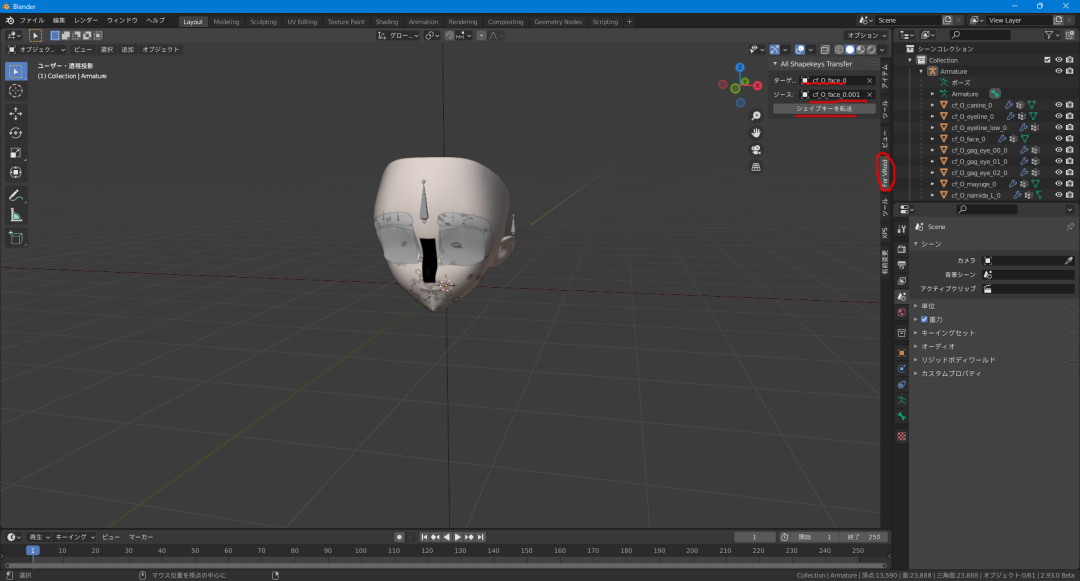The width and height of the screenshot is (1080, 581).
Task: Switch to the Modeling workspace tab
Action: pyautogui.click(x=226, y=22)
